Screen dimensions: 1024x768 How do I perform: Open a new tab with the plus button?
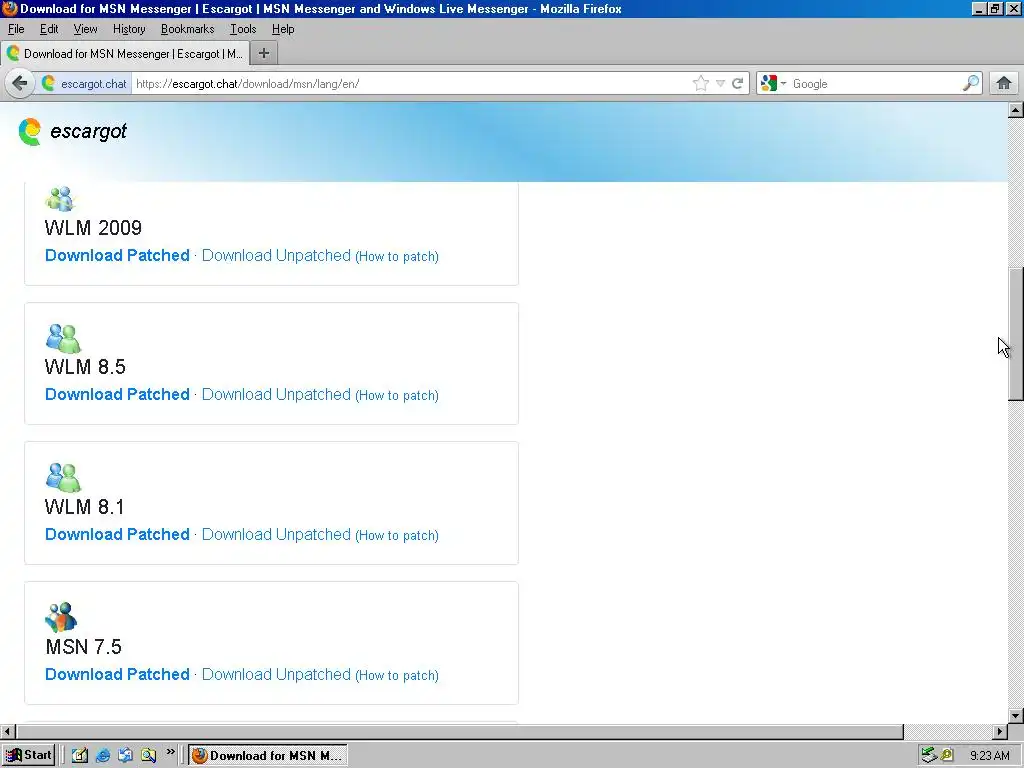point(264,54)
